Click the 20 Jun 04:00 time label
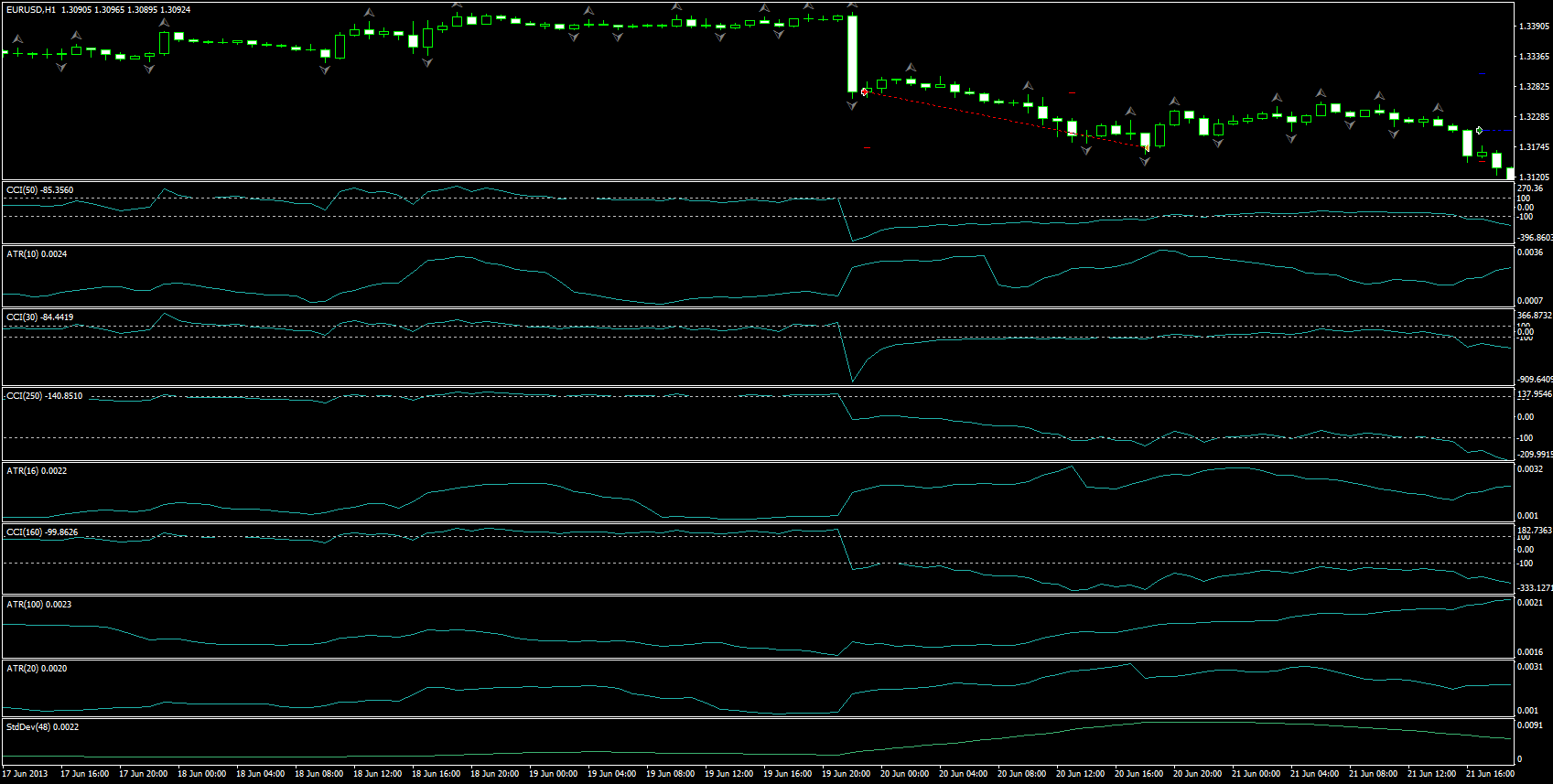Viewport: 1553px width, 784px height. tap(964, 774)
